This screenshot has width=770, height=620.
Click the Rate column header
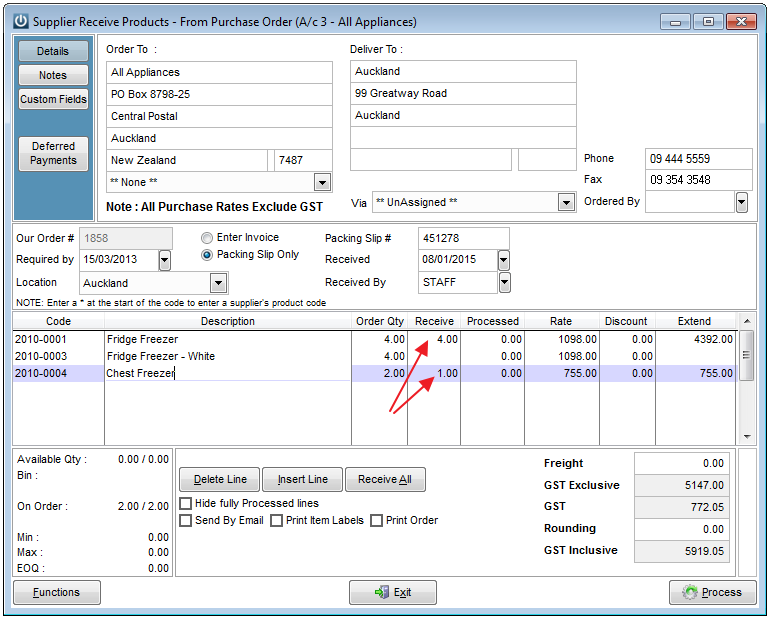click(561, 322)
